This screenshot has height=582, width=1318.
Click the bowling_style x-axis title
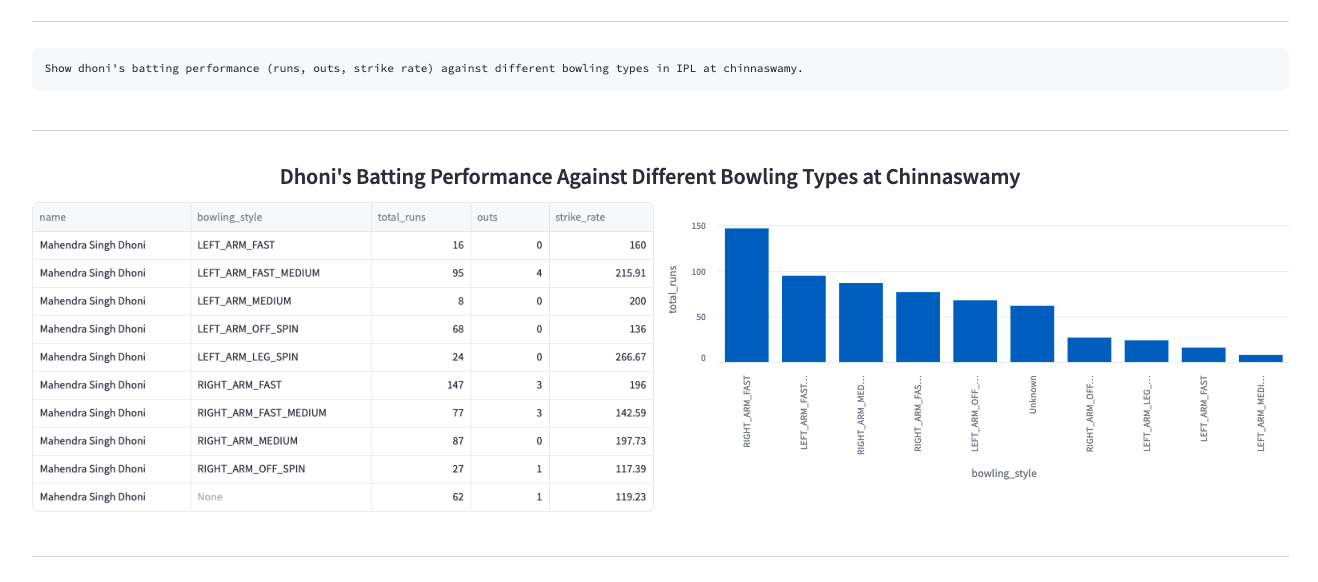(x=1003, y=473)
